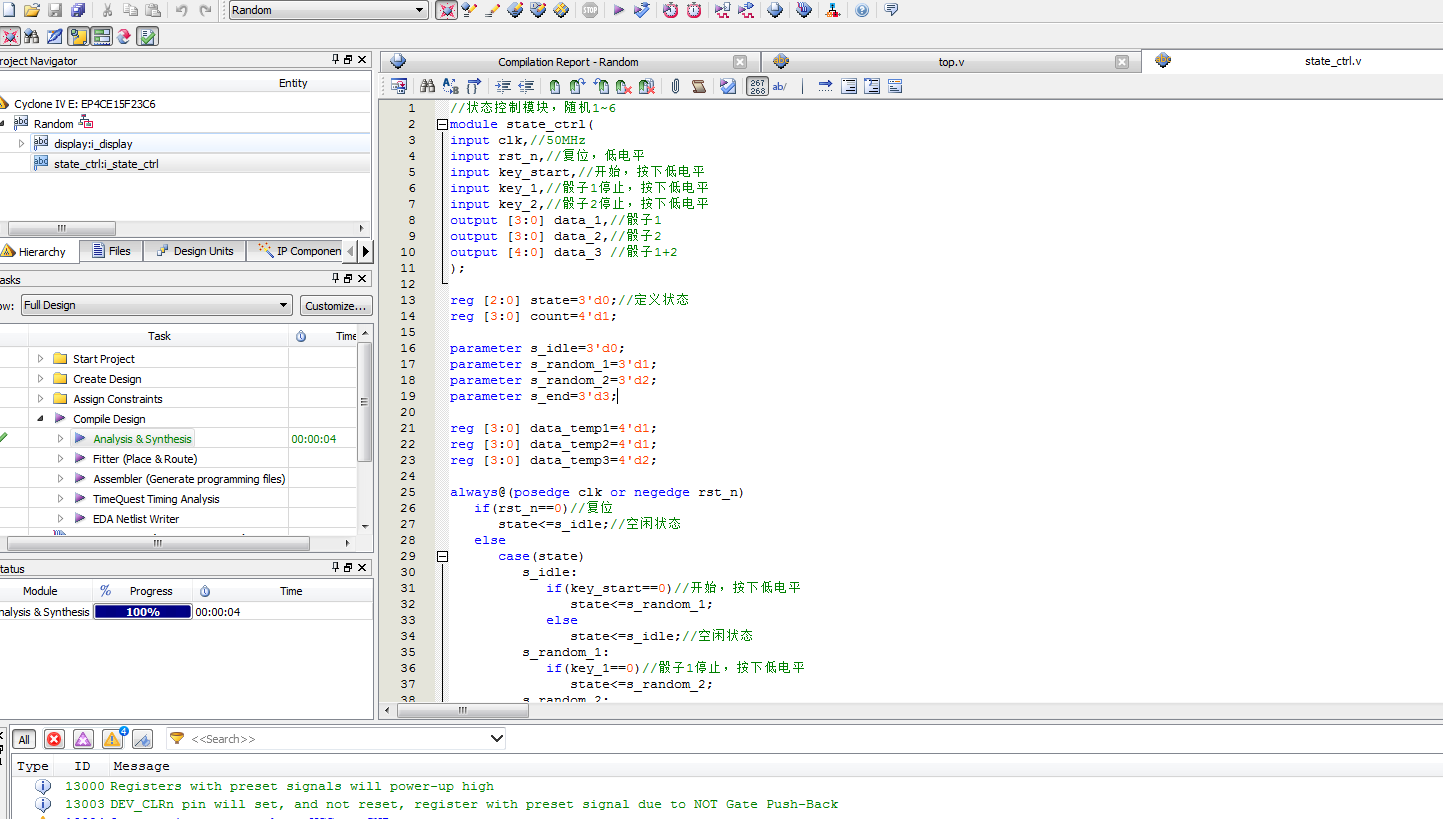Switch to the Files navigator tab

(111, 251)
